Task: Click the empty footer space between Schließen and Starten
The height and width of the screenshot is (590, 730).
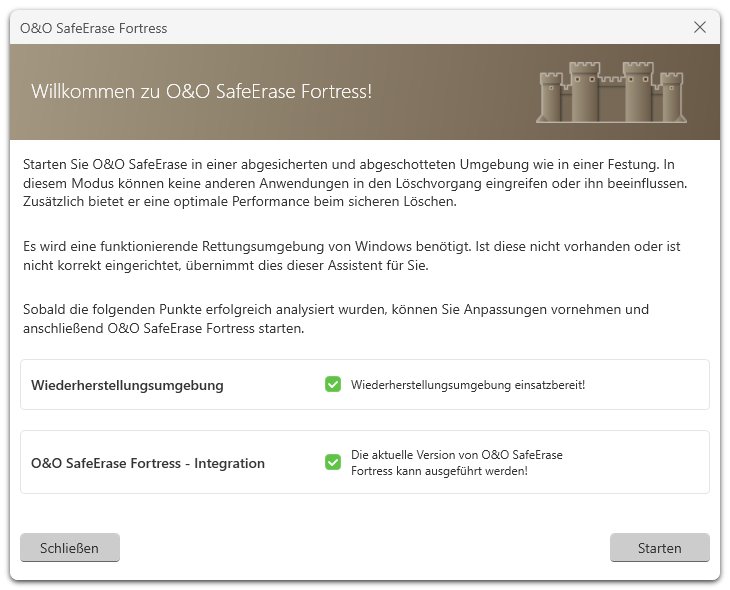Action: coord(365,548)
